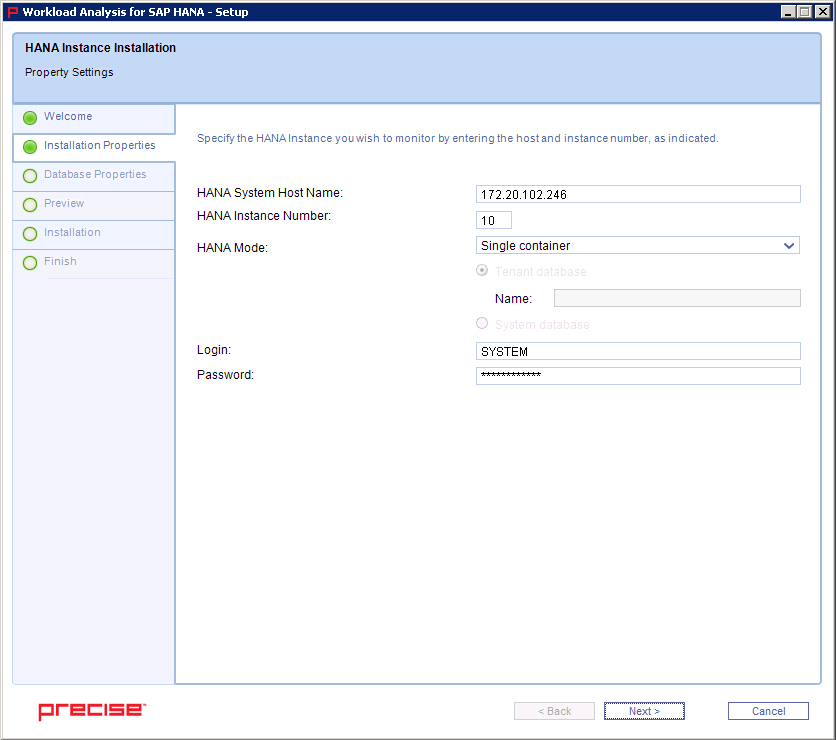Image resolution: width=836 pixels, height=740 pixels.
Task: Click the Installation step indicator circle
Action: (30, 234)
